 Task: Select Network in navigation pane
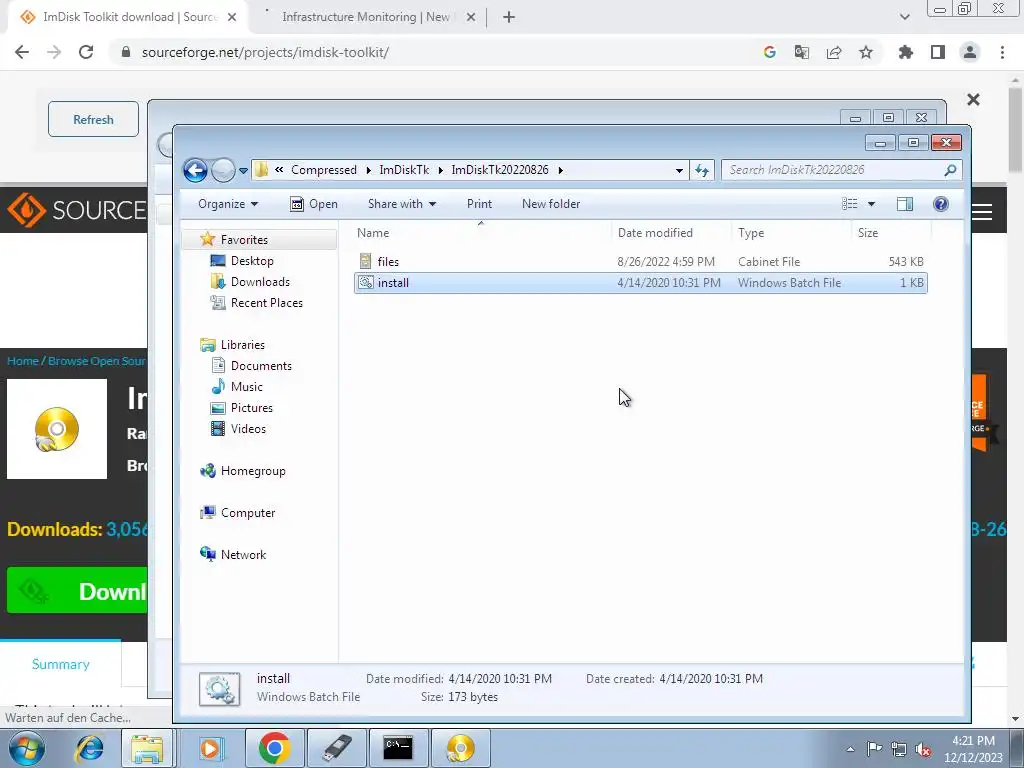pos(243,554)
